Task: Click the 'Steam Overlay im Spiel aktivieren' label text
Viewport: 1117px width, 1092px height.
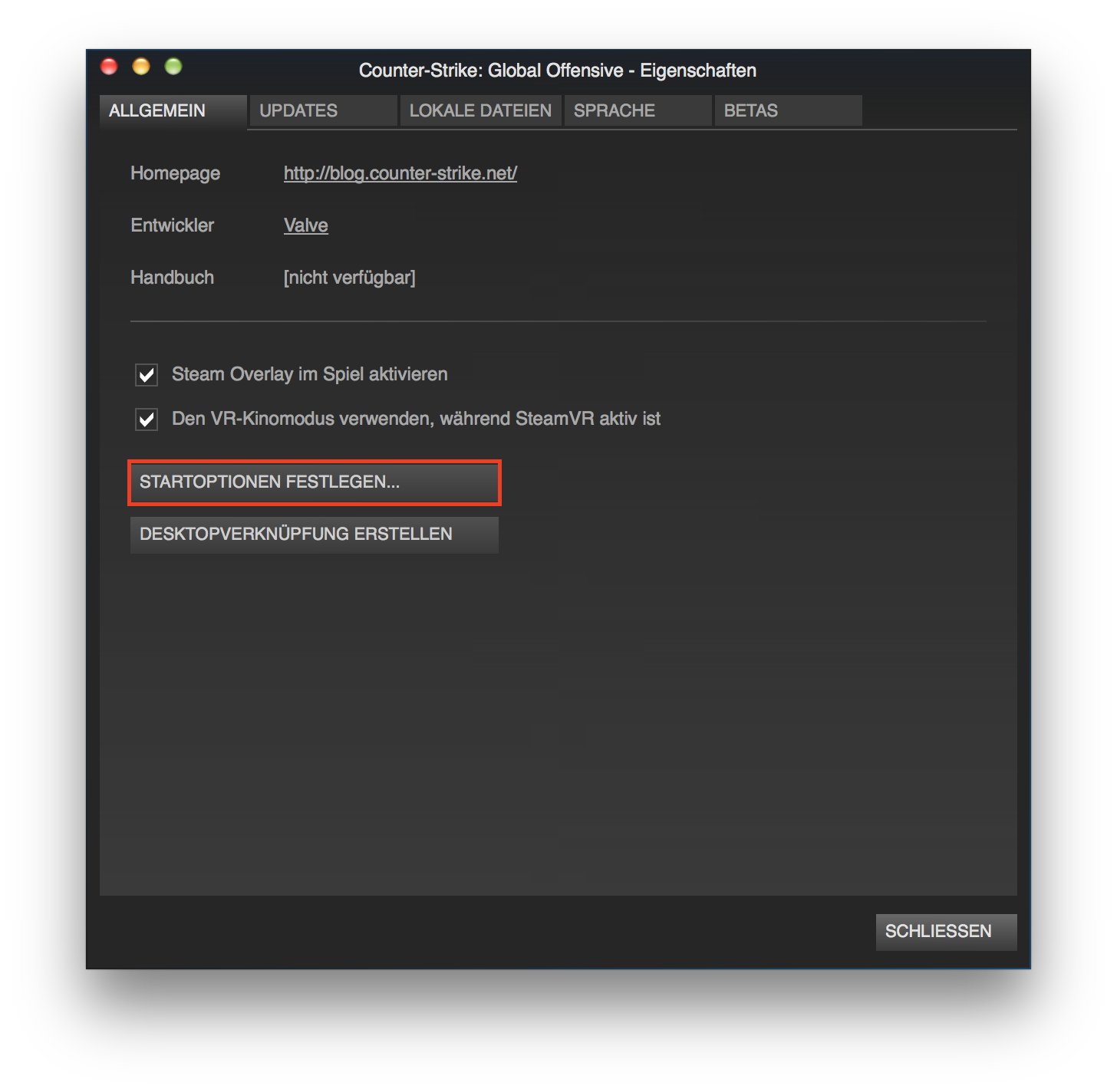Action: 309,374
